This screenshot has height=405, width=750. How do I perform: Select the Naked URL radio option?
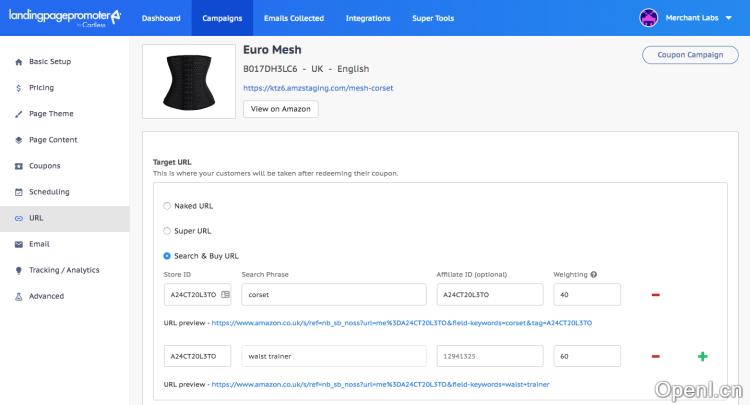pos(167,206)
